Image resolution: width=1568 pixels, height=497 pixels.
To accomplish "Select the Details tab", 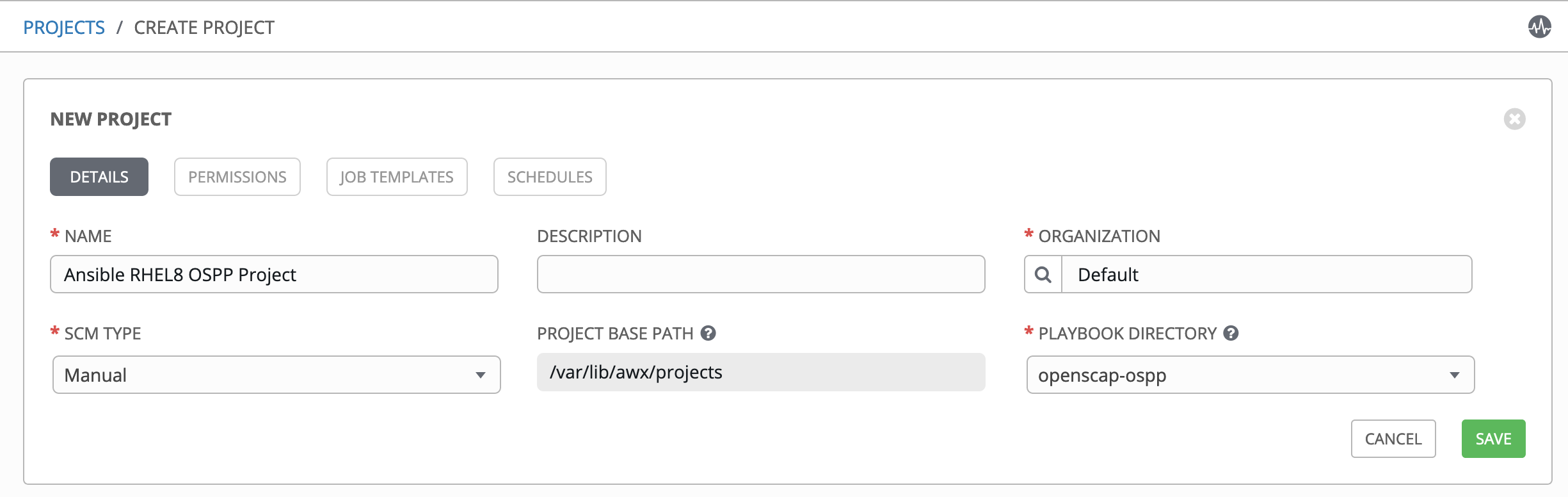I will [x=99, y=177].
